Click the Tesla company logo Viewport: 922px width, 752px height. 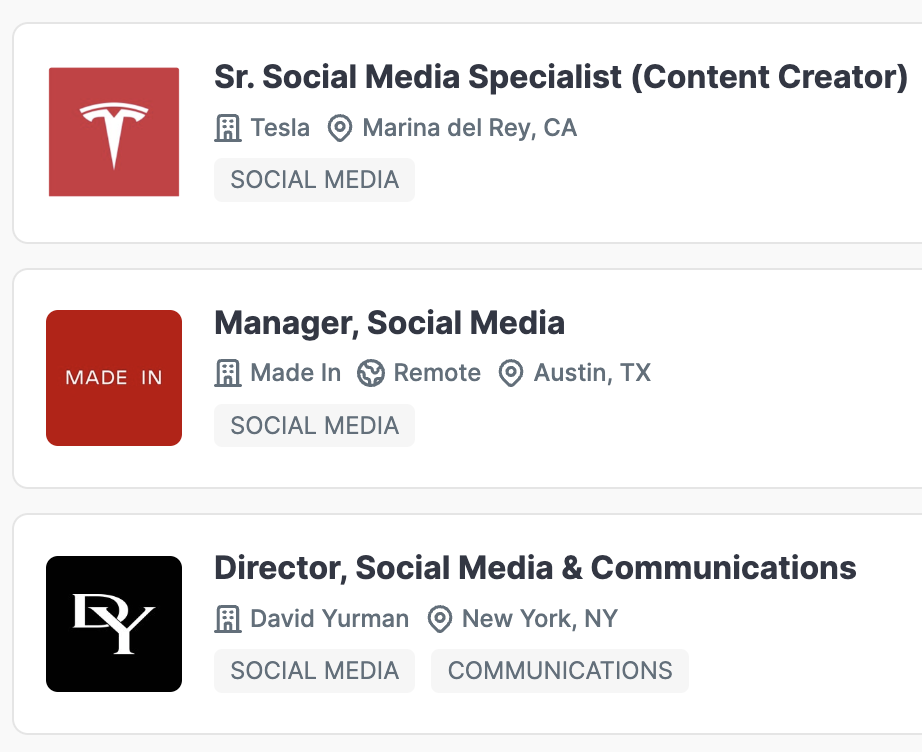pyautogui.click(x=113, y=132)
